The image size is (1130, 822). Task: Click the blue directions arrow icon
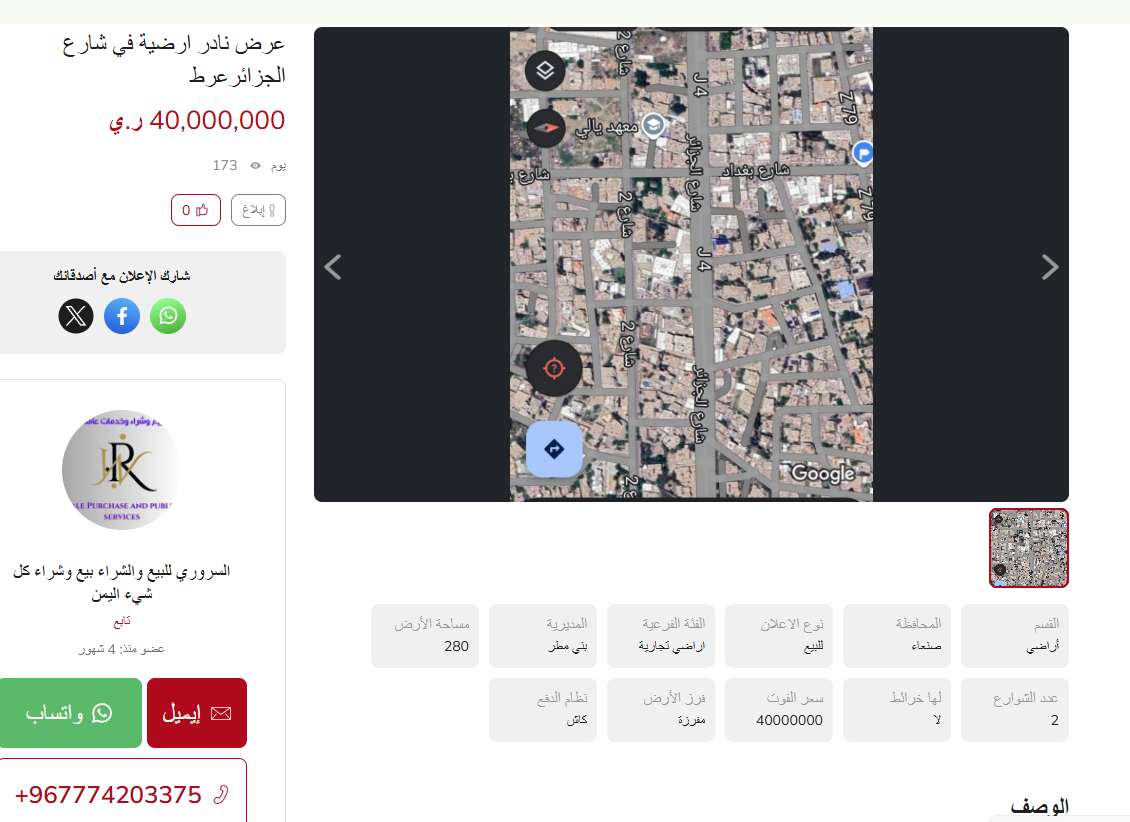pos(554,450)
